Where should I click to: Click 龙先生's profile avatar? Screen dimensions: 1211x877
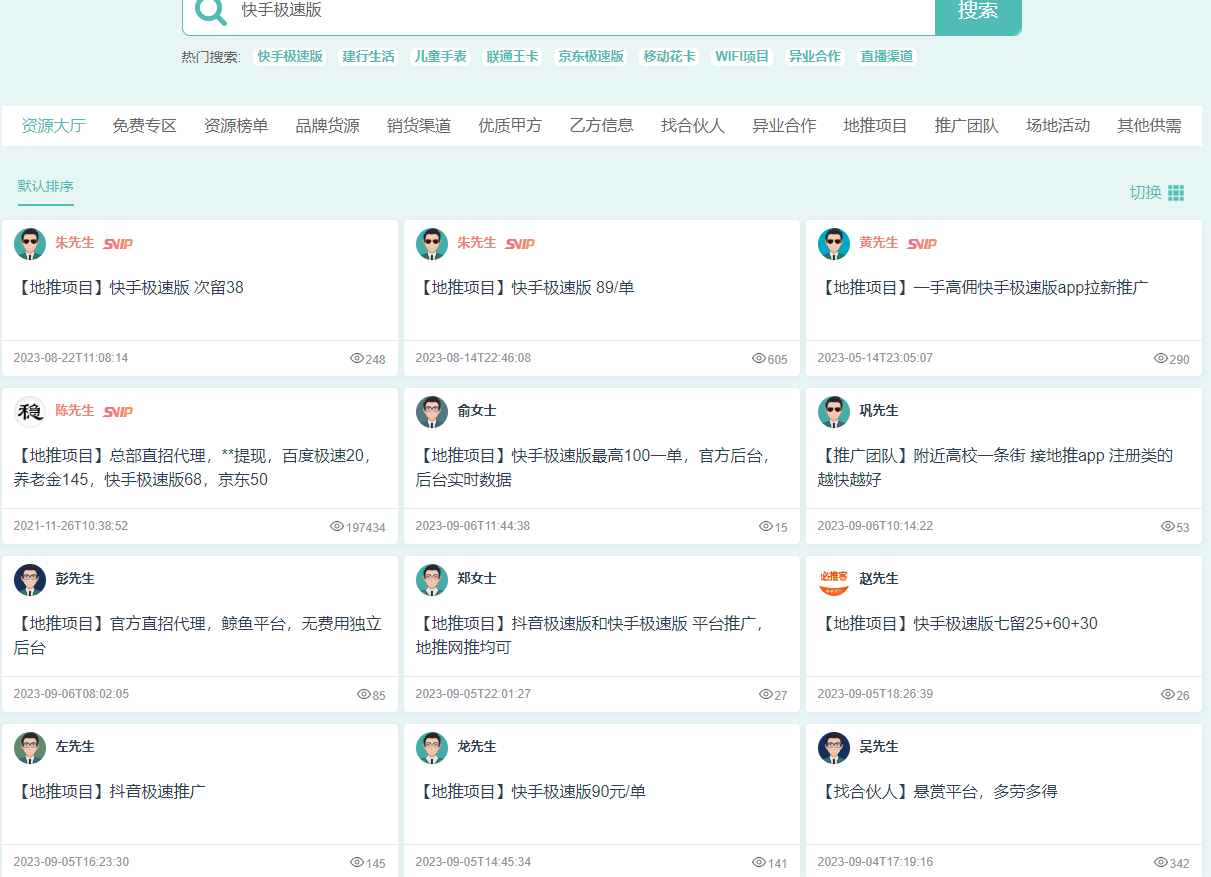432,748
